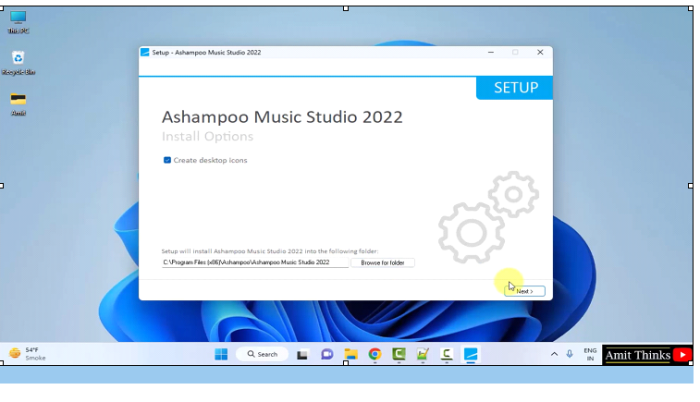Click the white C taskbar app icon

click(x=446, y=354)
